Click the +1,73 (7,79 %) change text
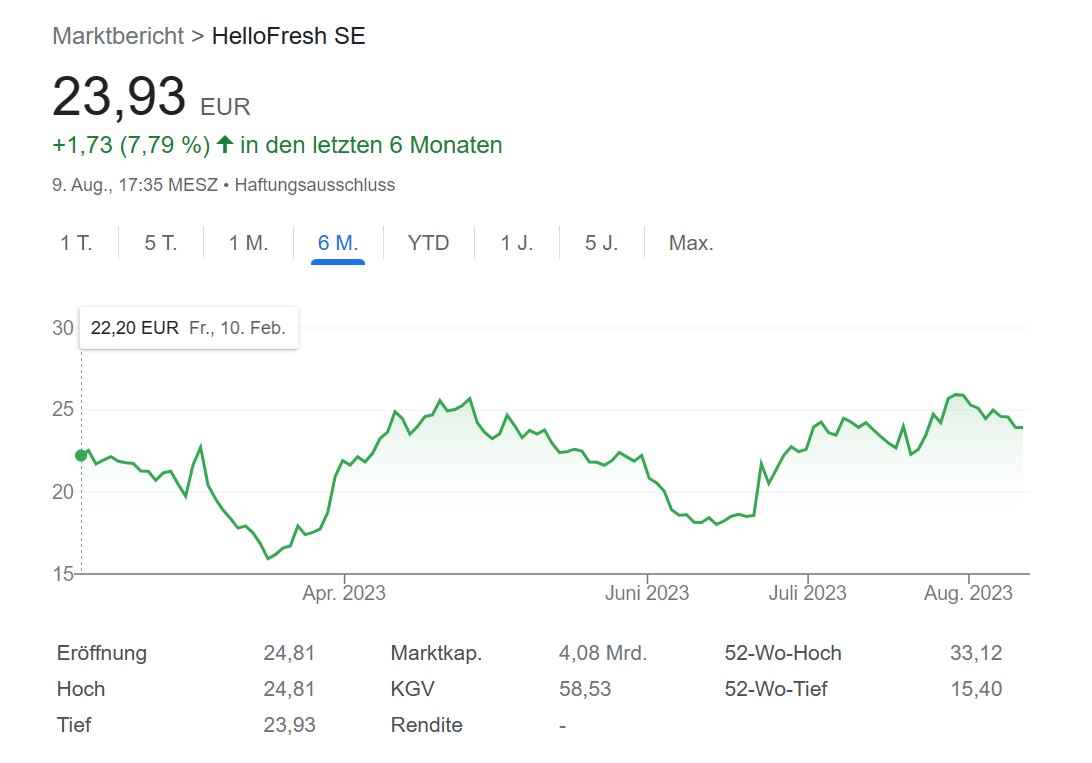 coord(131,145)
